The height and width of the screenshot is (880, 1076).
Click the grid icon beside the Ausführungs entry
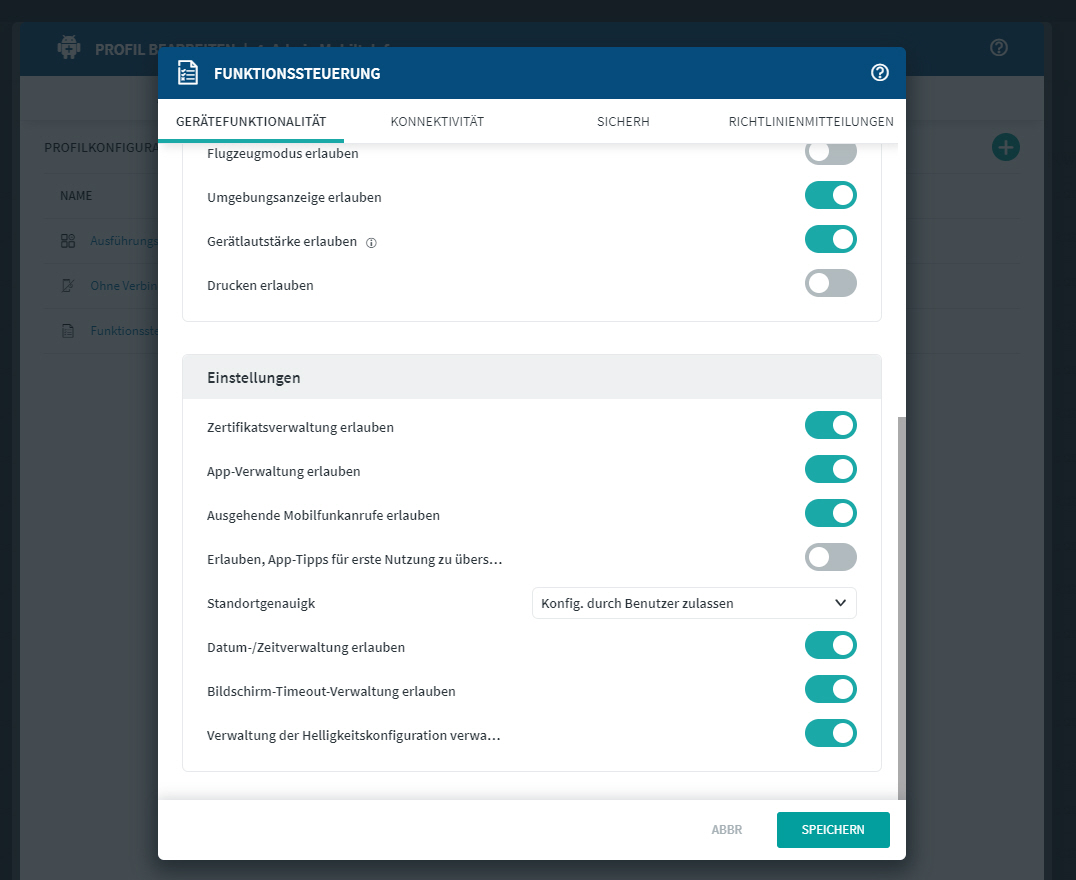coord(68,241)
